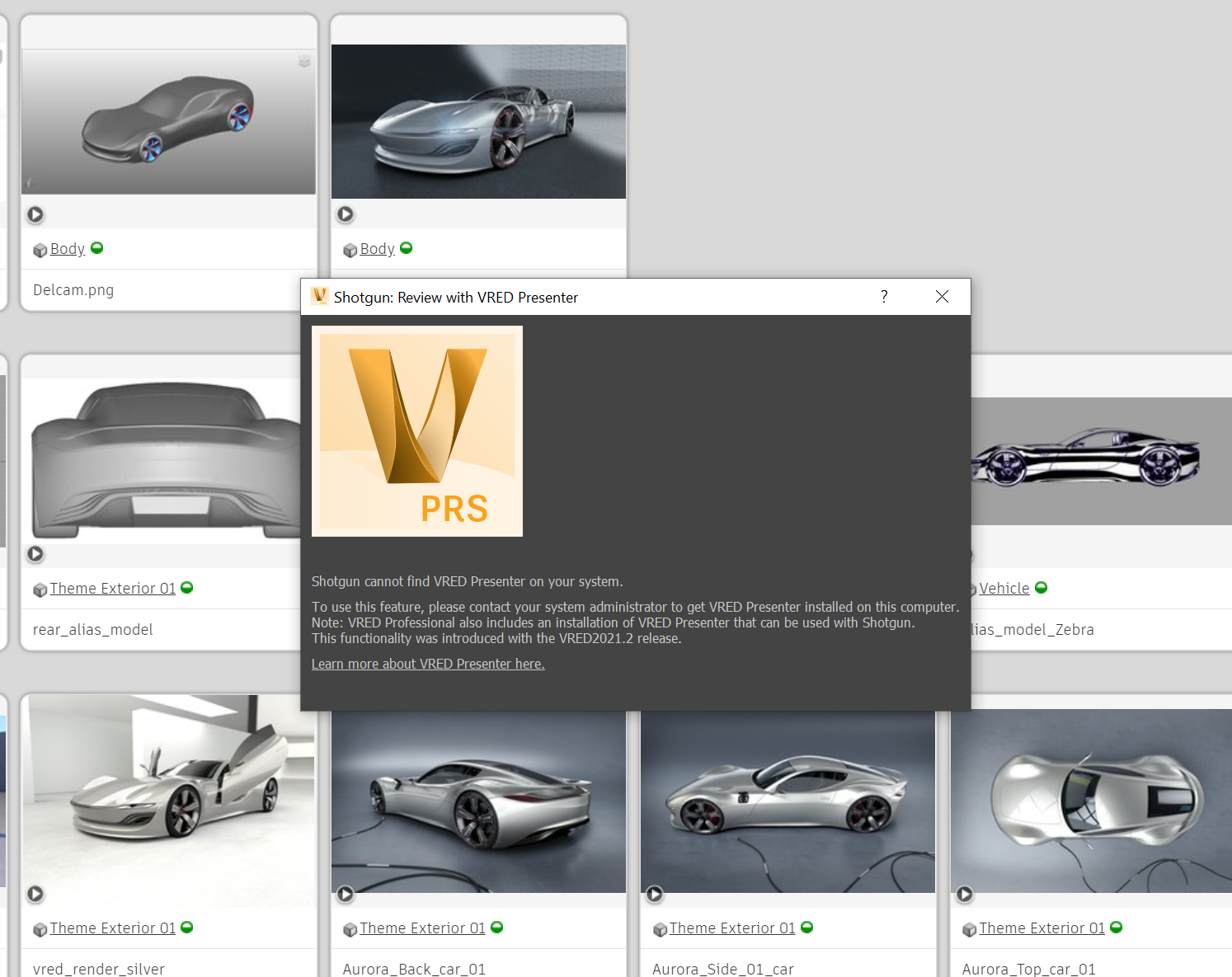
Task: Click the green status icon next to Vehicle
Action: pyautogui.click(x=1042, y=587)
